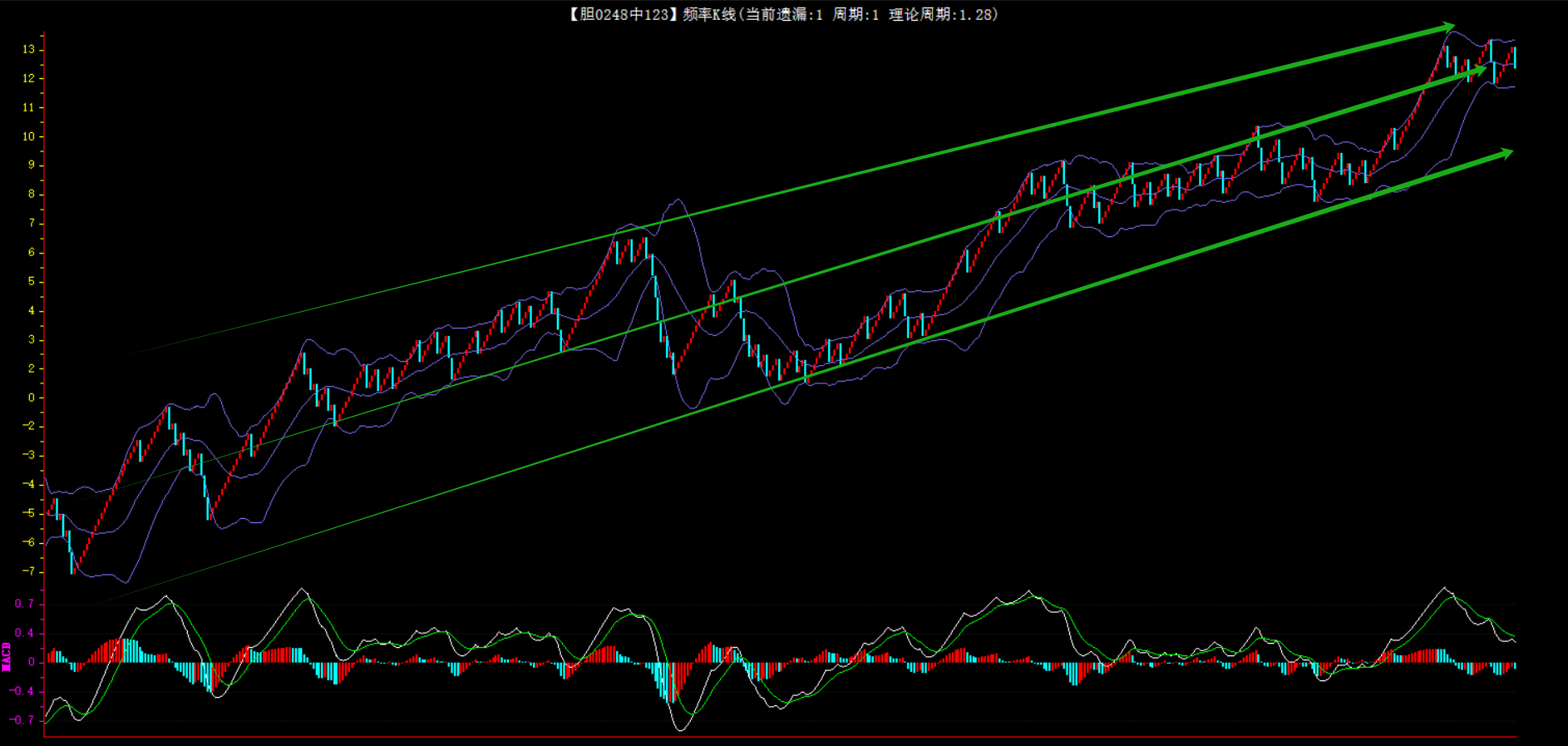1568x746 pixels.
Task: Click the -3 label on the K-line axis
Action: 29,455
